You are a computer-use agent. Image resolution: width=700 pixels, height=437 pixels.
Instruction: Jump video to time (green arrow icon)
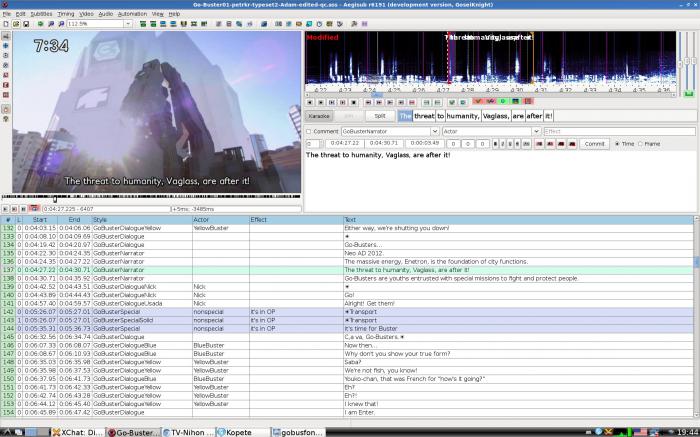point(41,24)
